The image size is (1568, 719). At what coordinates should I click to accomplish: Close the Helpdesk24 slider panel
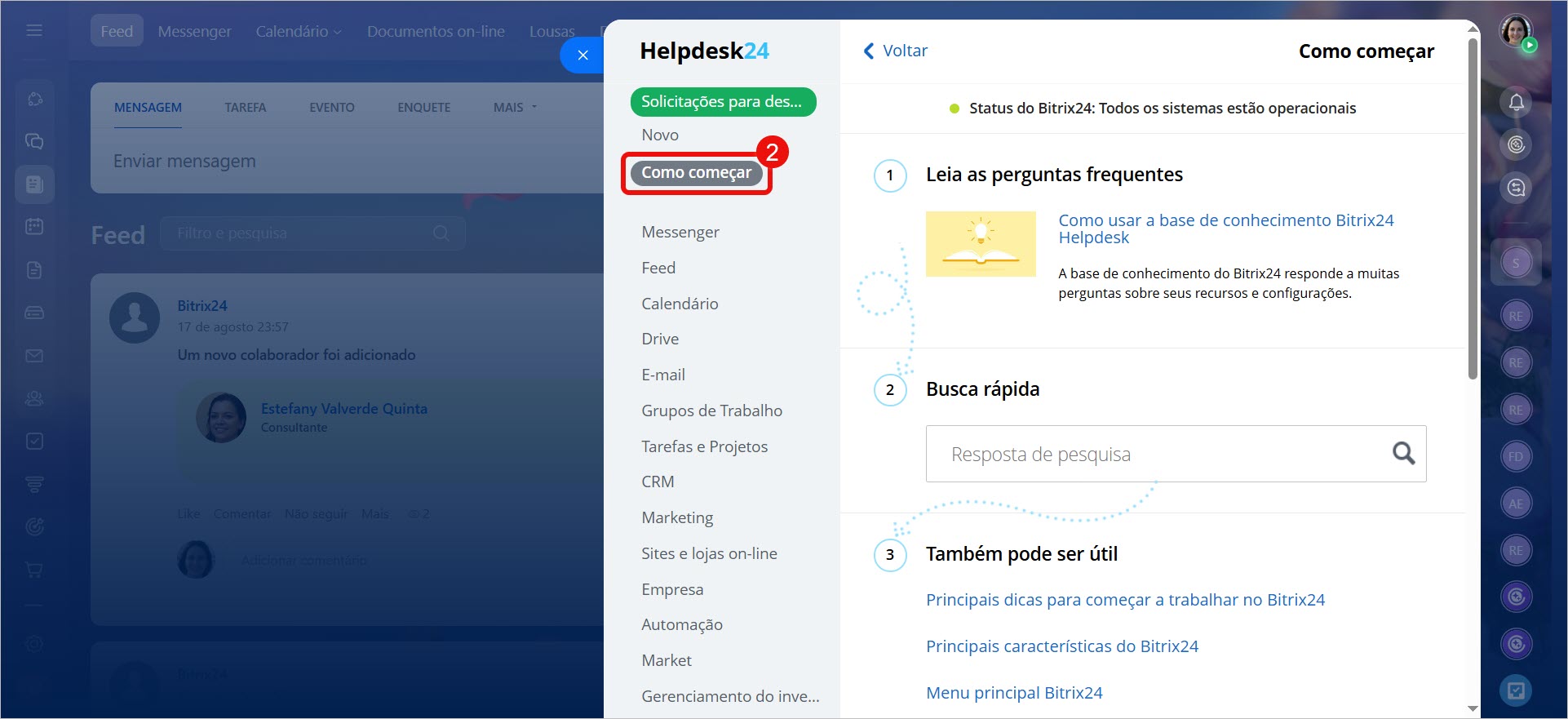point(582,55)
